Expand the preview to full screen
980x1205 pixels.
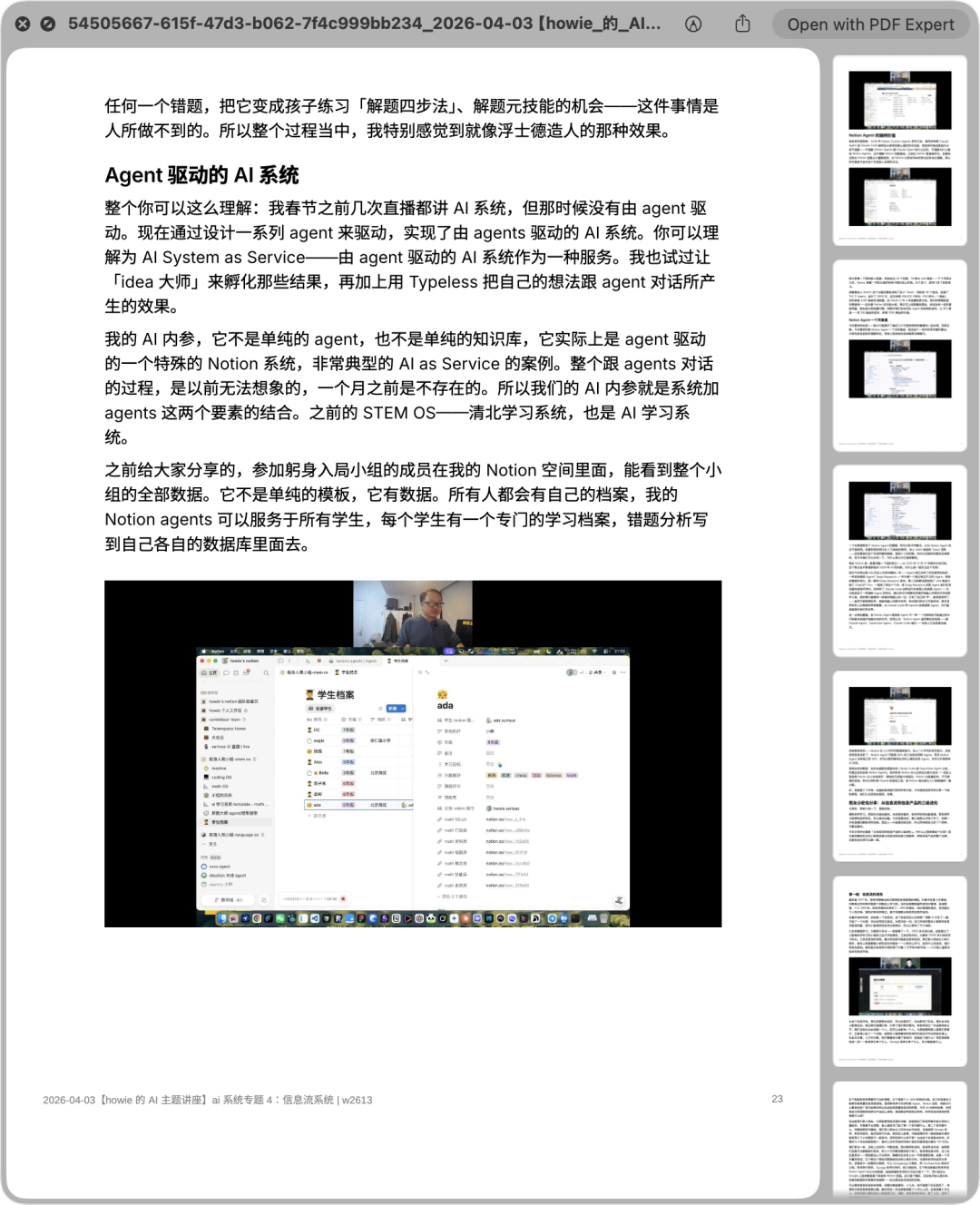click(48, 24)
